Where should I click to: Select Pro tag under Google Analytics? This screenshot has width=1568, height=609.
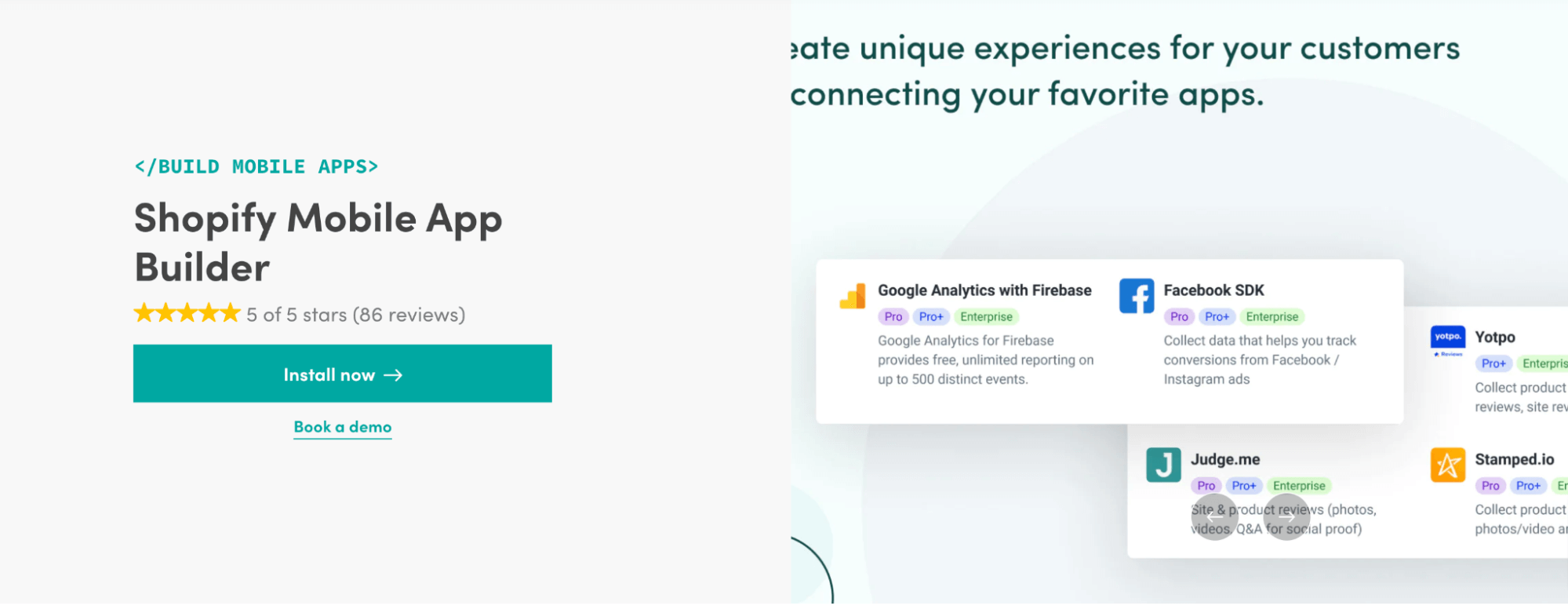coord(893,317)
